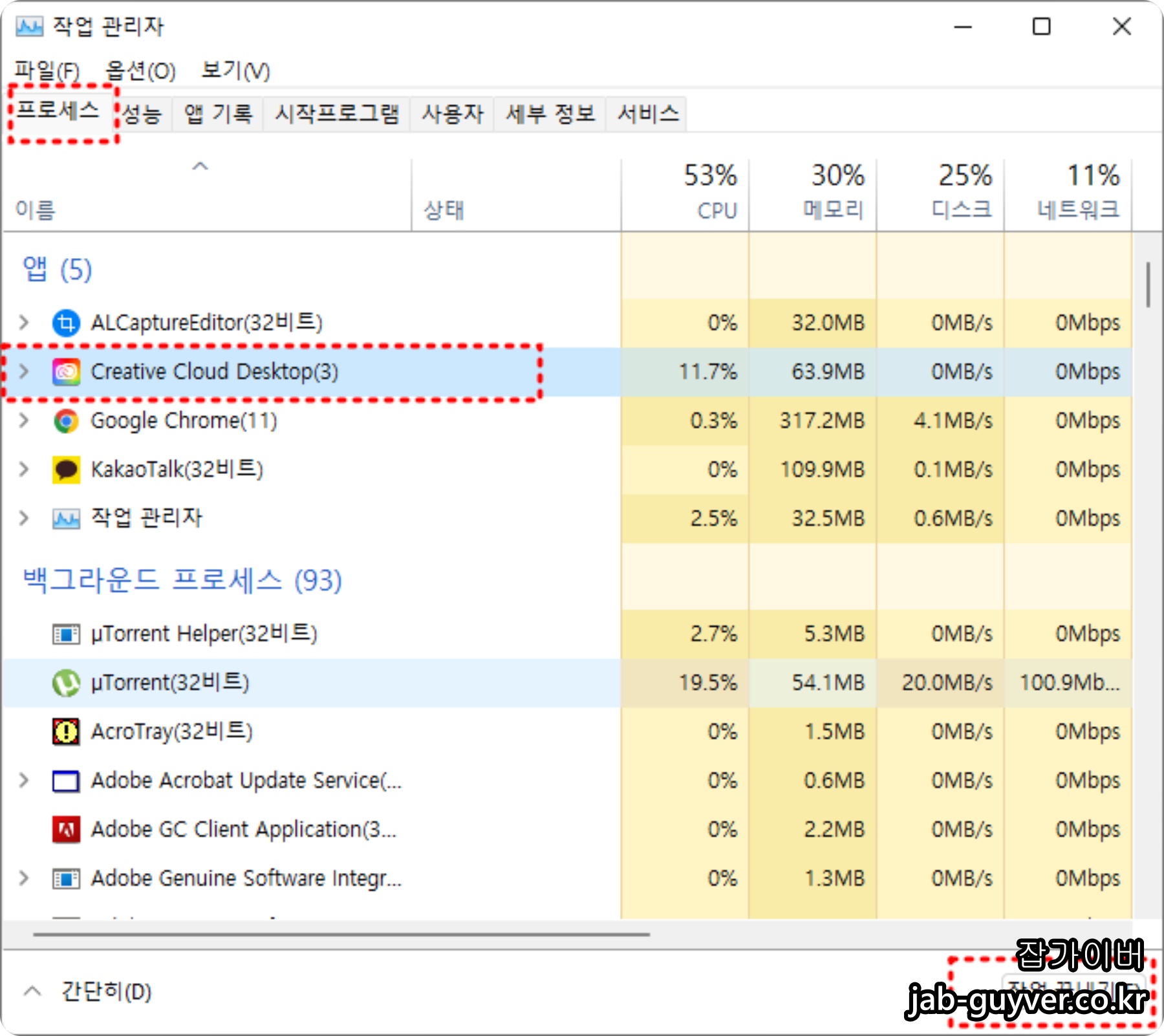
Task: Expand the KakaoTalk process group
Action: click(24, 469)
